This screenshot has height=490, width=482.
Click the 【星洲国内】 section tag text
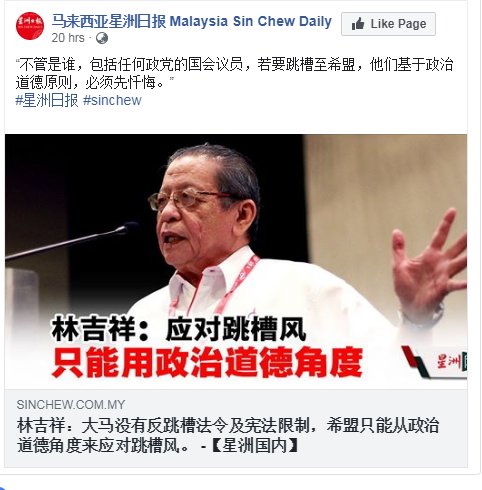(255, 445)
